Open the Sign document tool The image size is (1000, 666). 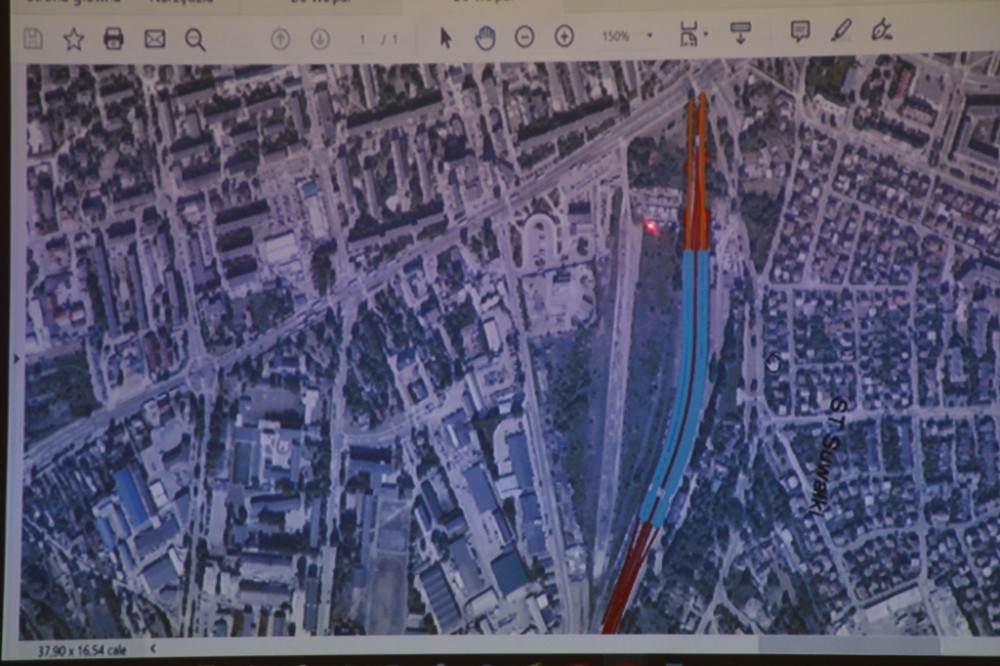click(881, 30)
